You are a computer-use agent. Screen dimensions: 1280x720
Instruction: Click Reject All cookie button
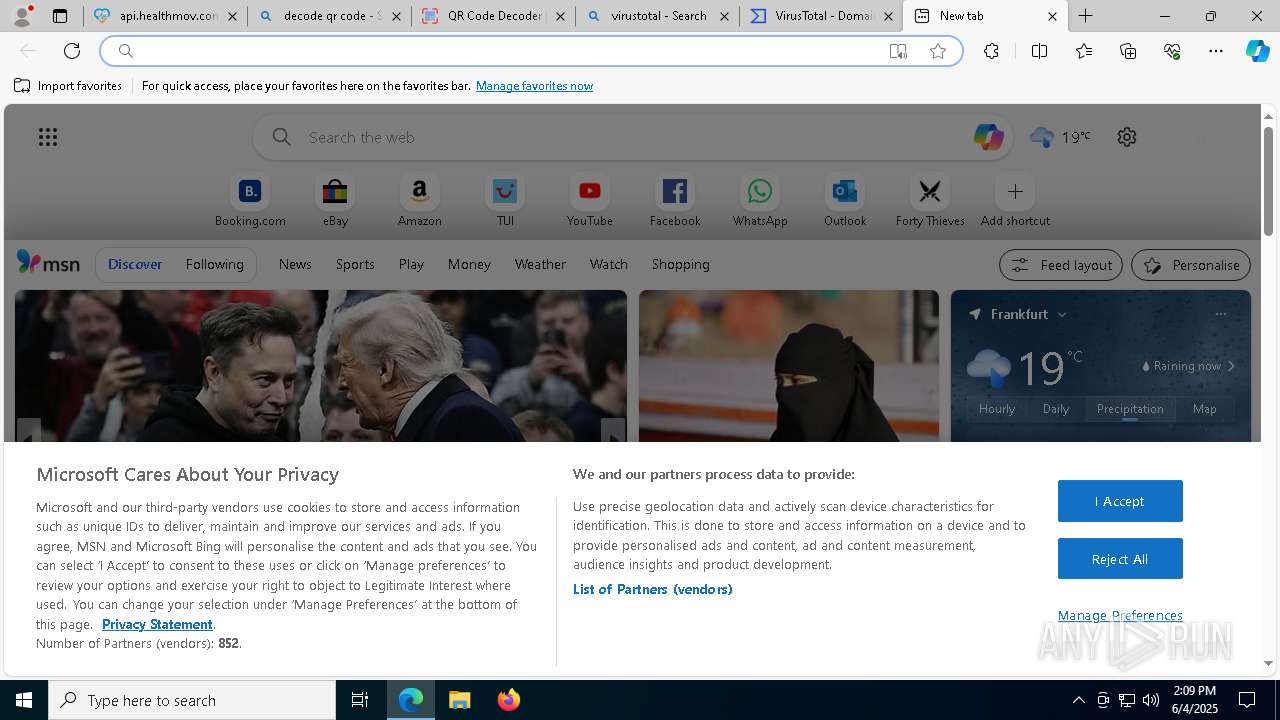click(1120, 559)
